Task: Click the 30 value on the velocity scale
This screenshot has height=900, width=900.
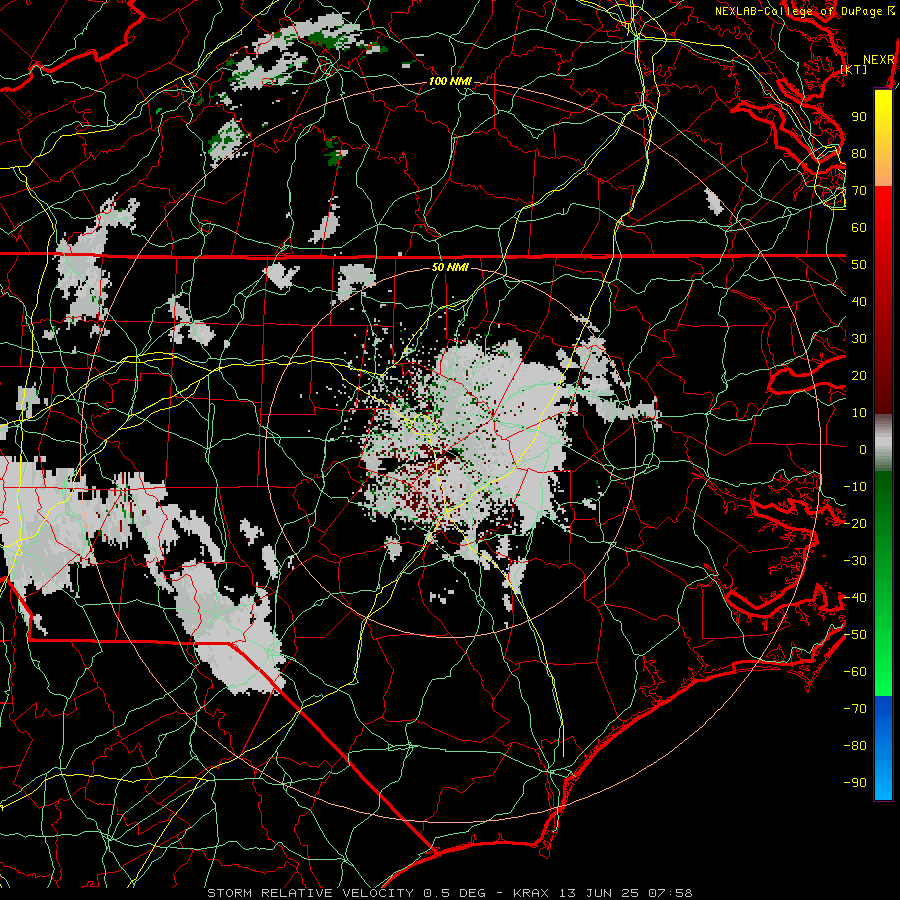Action: (859, 339)
